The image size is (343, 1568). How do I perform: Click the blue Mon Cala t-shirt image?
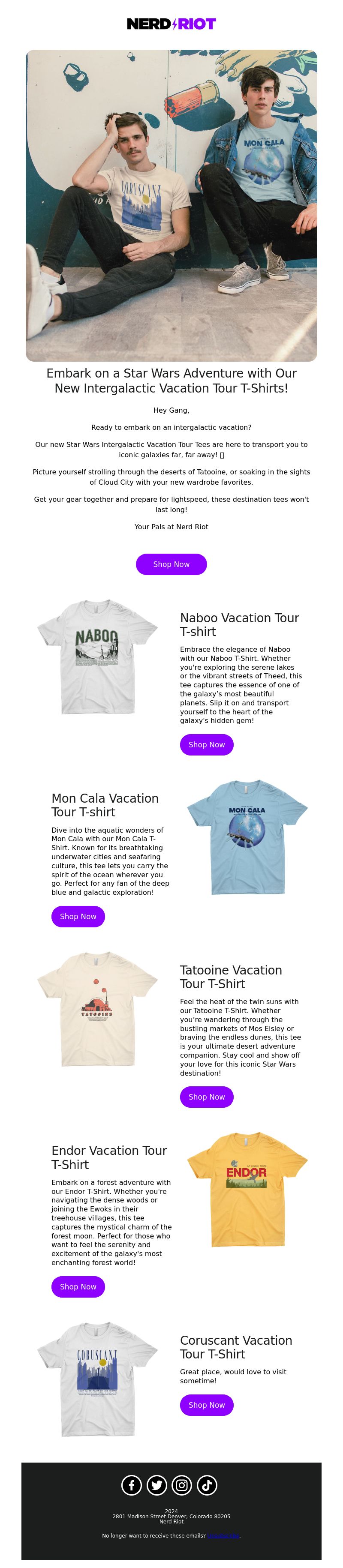(x=247, y=837)
